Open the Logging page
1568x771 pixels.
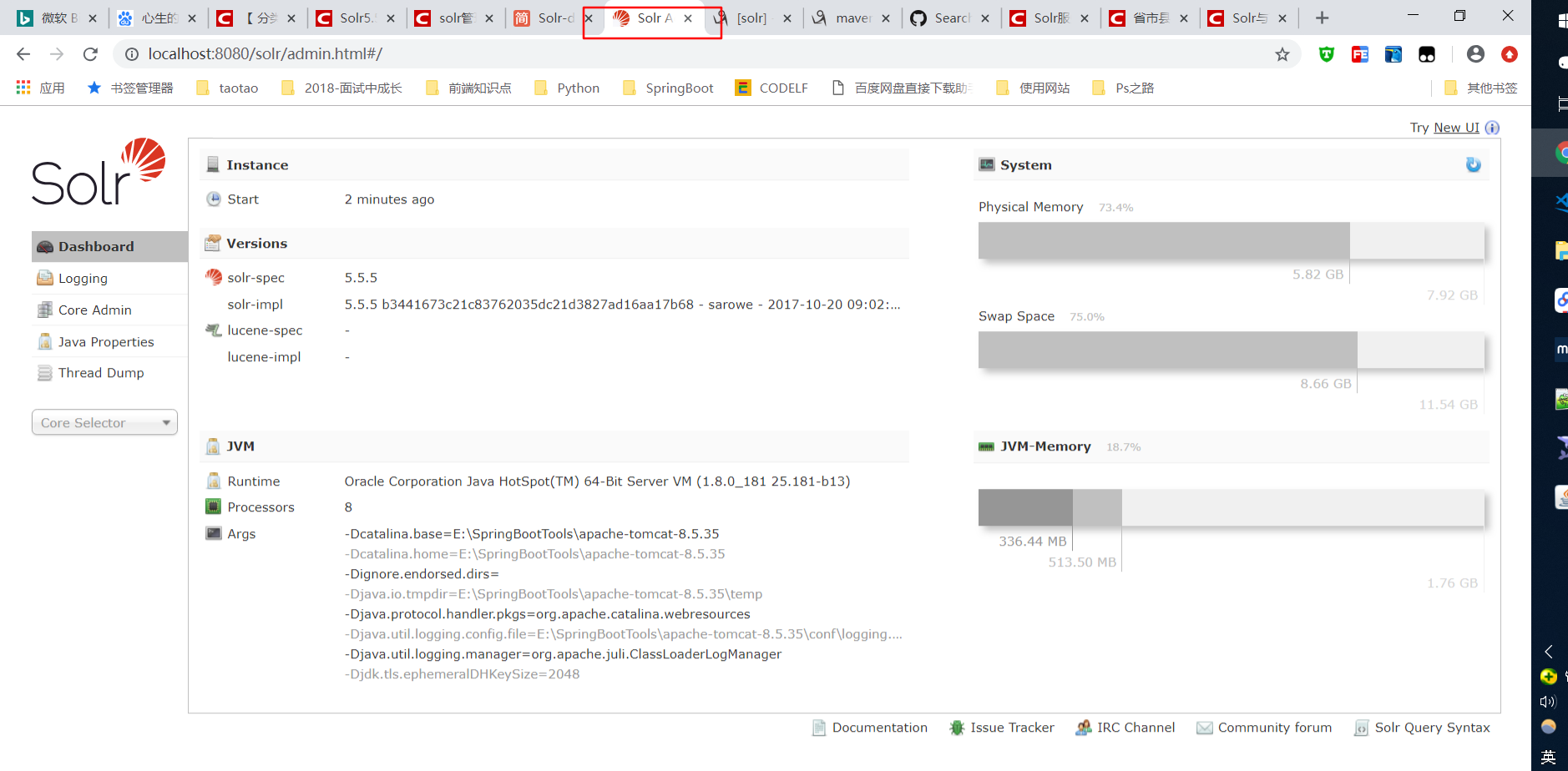pos(83,278)
